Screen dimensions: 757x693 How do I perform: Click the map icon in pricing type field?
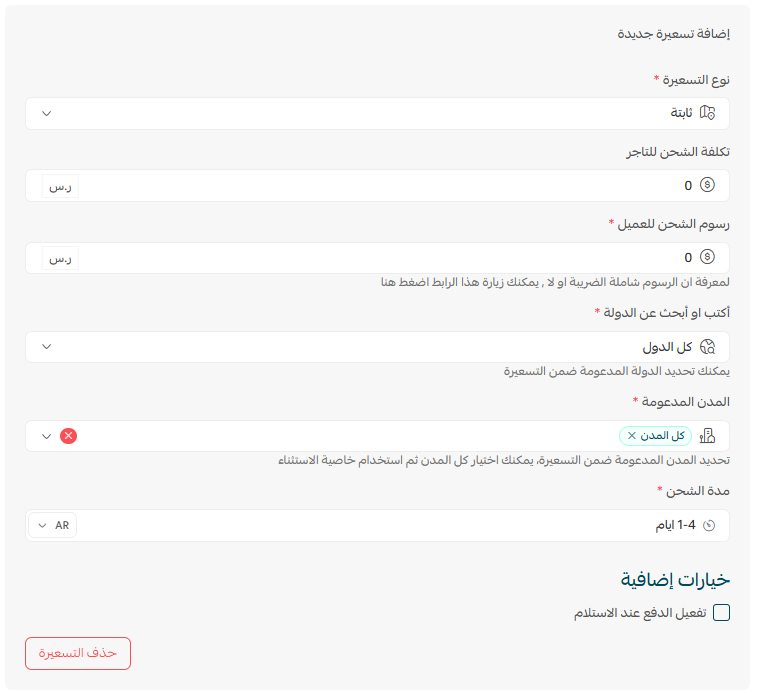(x=708, y=113)
